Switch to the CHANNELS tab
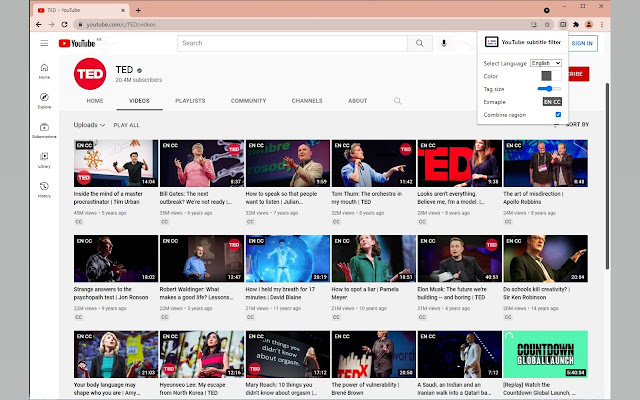 pos(307,100)
